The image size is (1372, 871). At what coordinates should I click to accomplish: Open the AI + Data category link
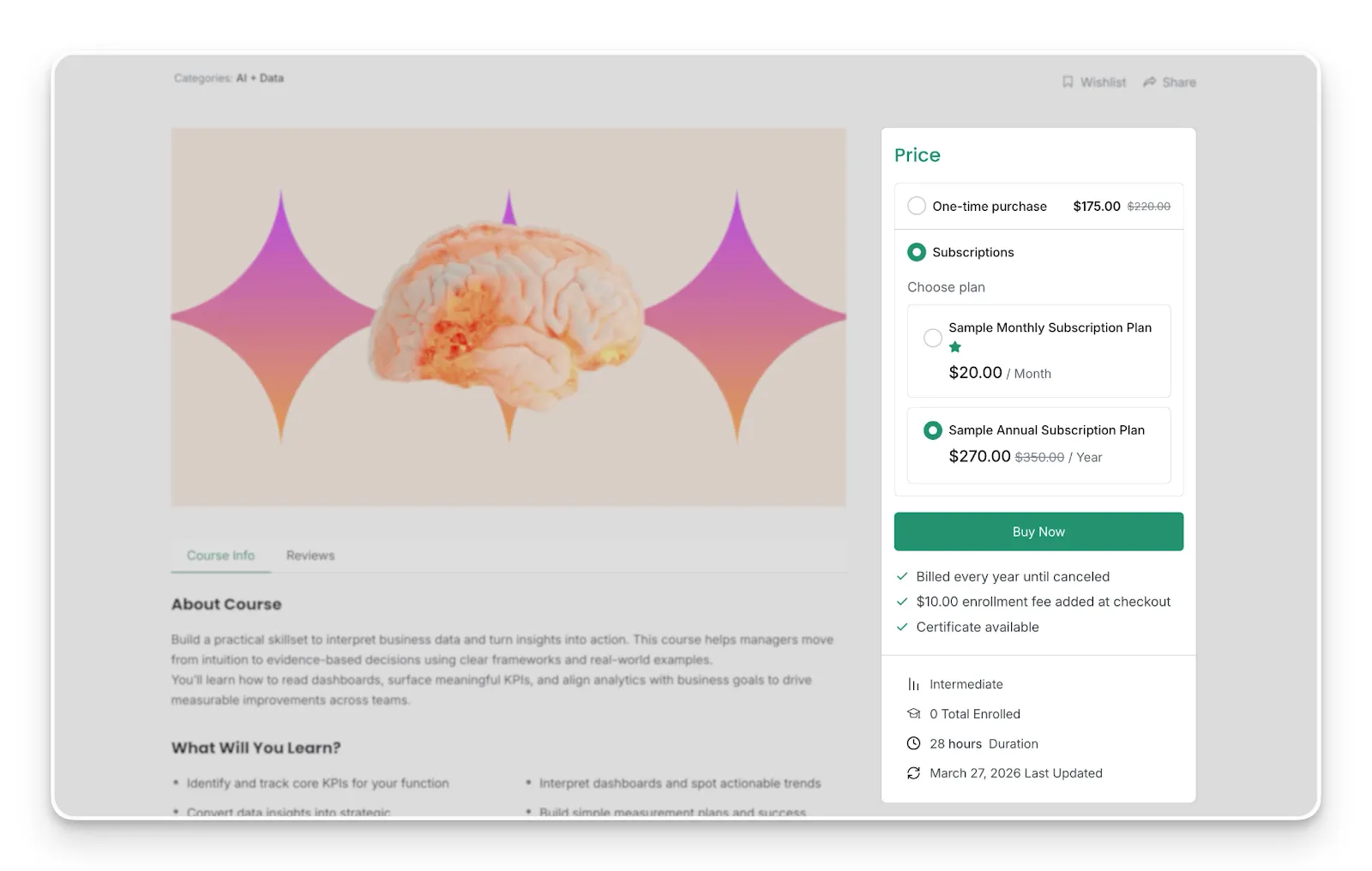(x=260, y=78)
